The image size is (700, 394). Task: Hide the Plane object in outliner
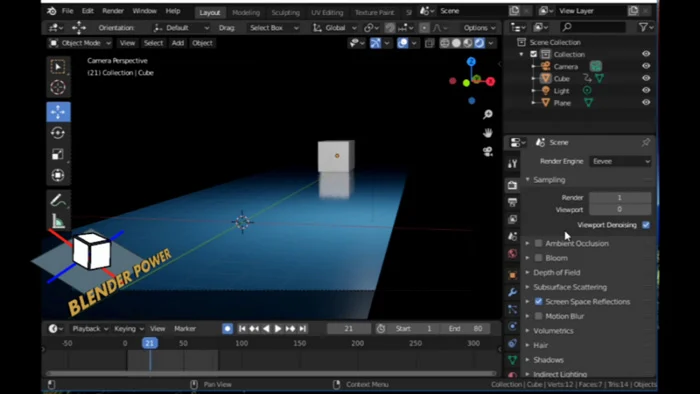click(646, 102)
